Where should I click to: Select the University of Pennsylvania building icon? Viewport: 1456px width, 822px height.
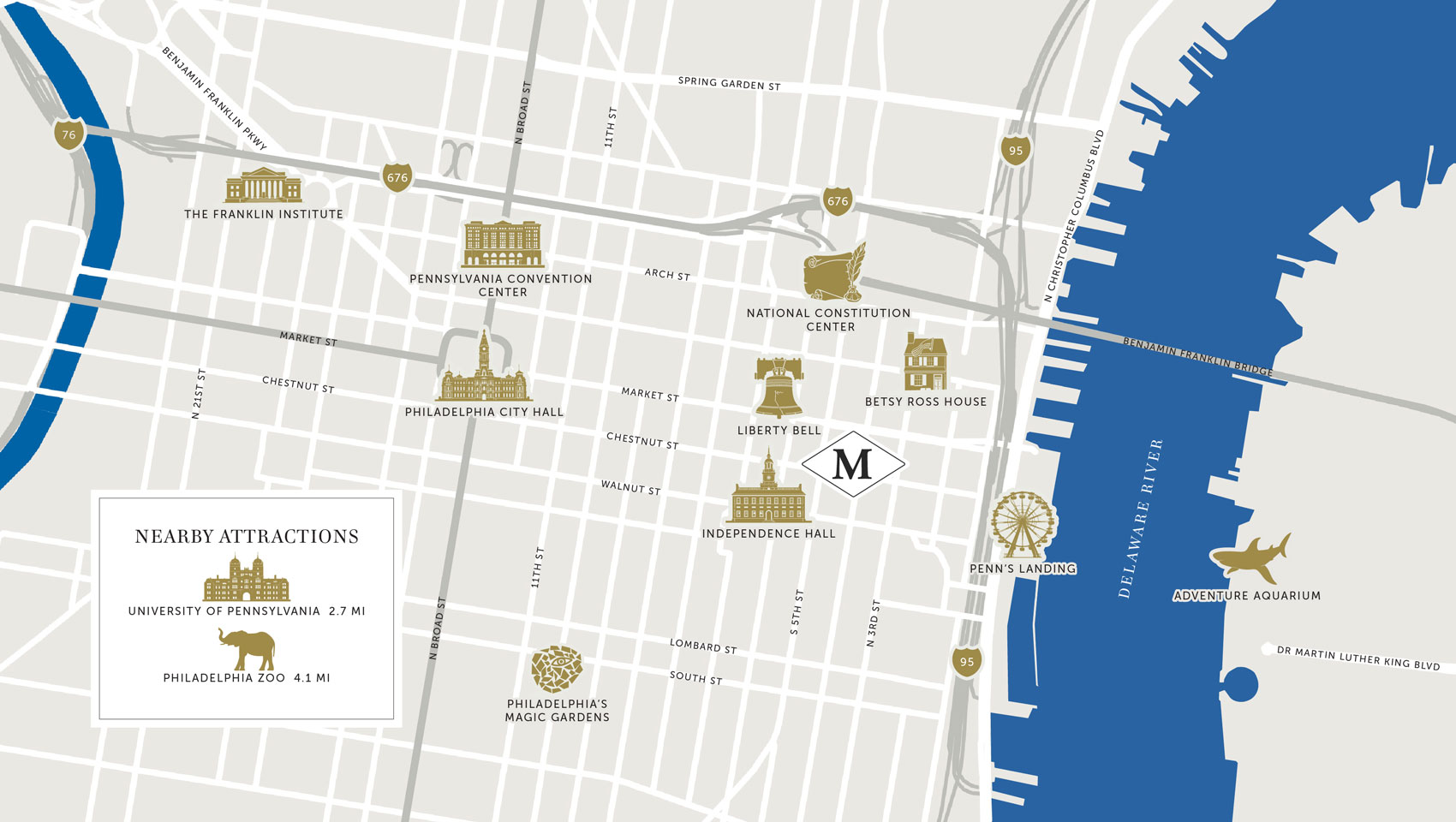point(247,580)
